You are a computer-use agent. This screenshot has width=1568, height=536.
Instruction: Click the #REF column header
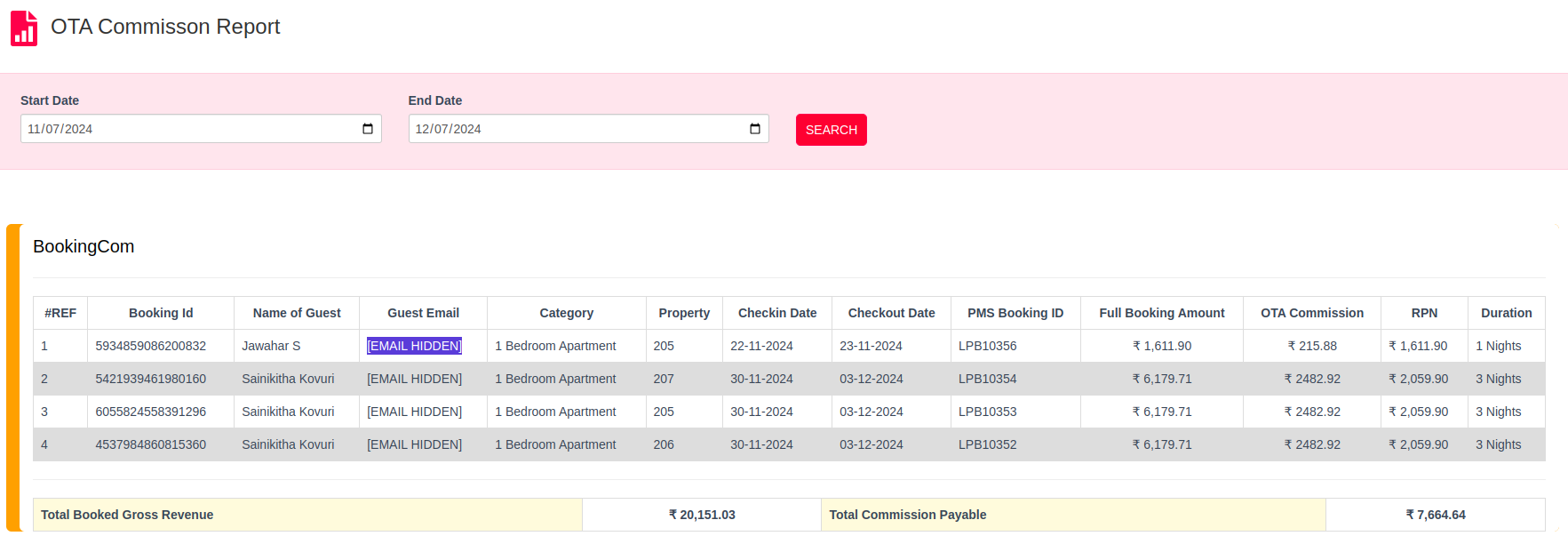click(x=60, y=313)
